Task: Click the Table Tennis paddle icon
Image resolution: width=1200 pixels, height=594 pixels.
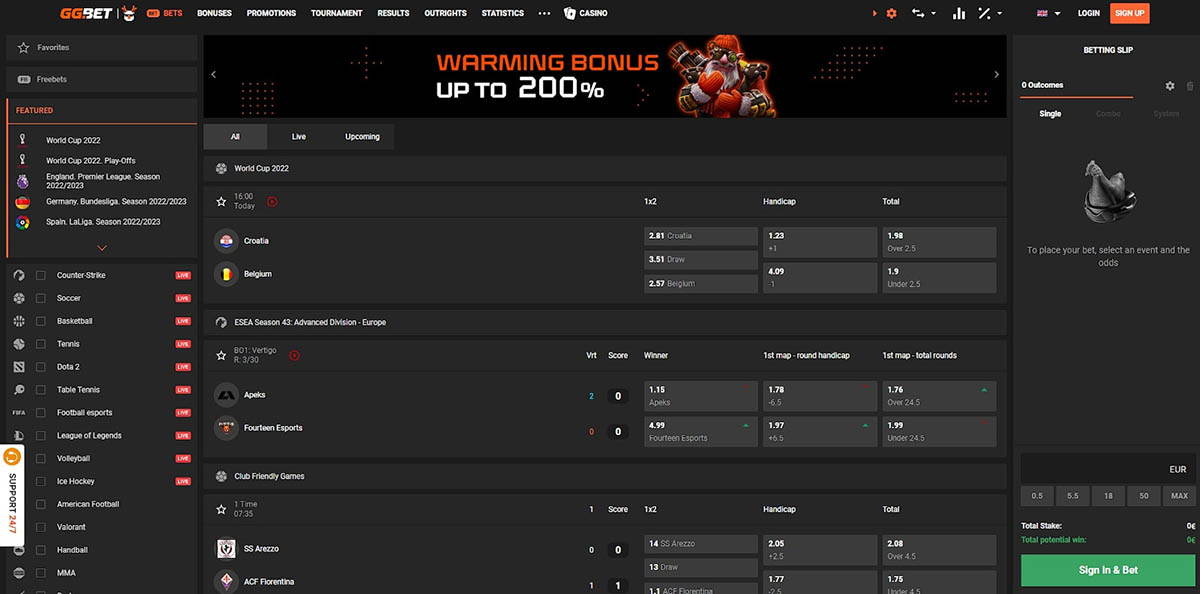Action: tap(19, 390)
